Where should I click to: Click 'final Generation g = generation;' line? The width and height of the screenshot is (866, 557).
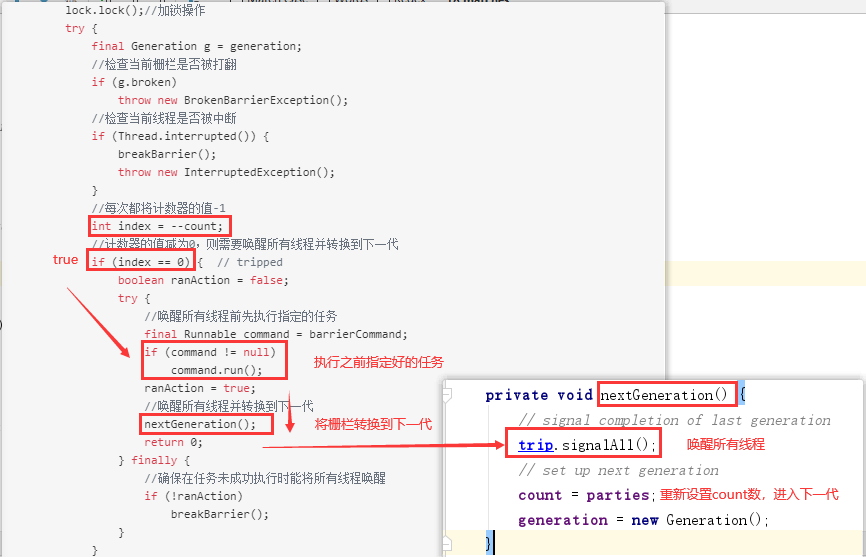197,46
